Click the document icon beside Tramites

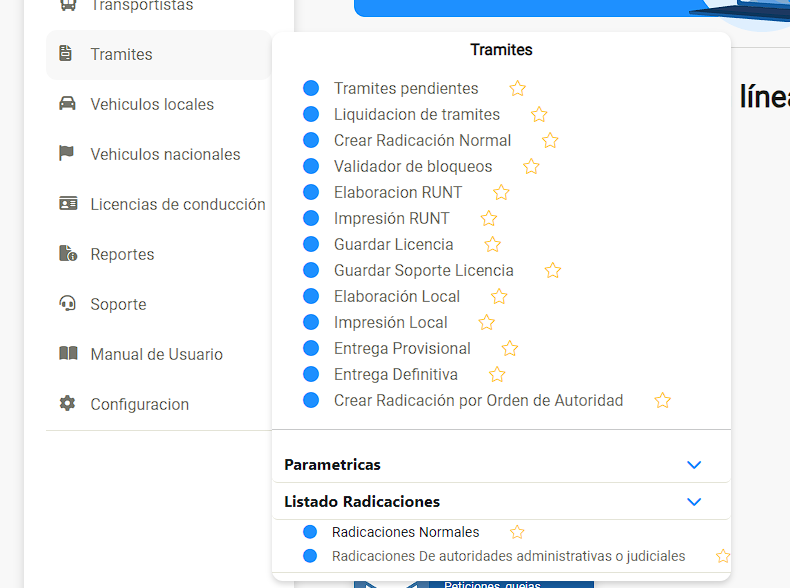point(65,53)
